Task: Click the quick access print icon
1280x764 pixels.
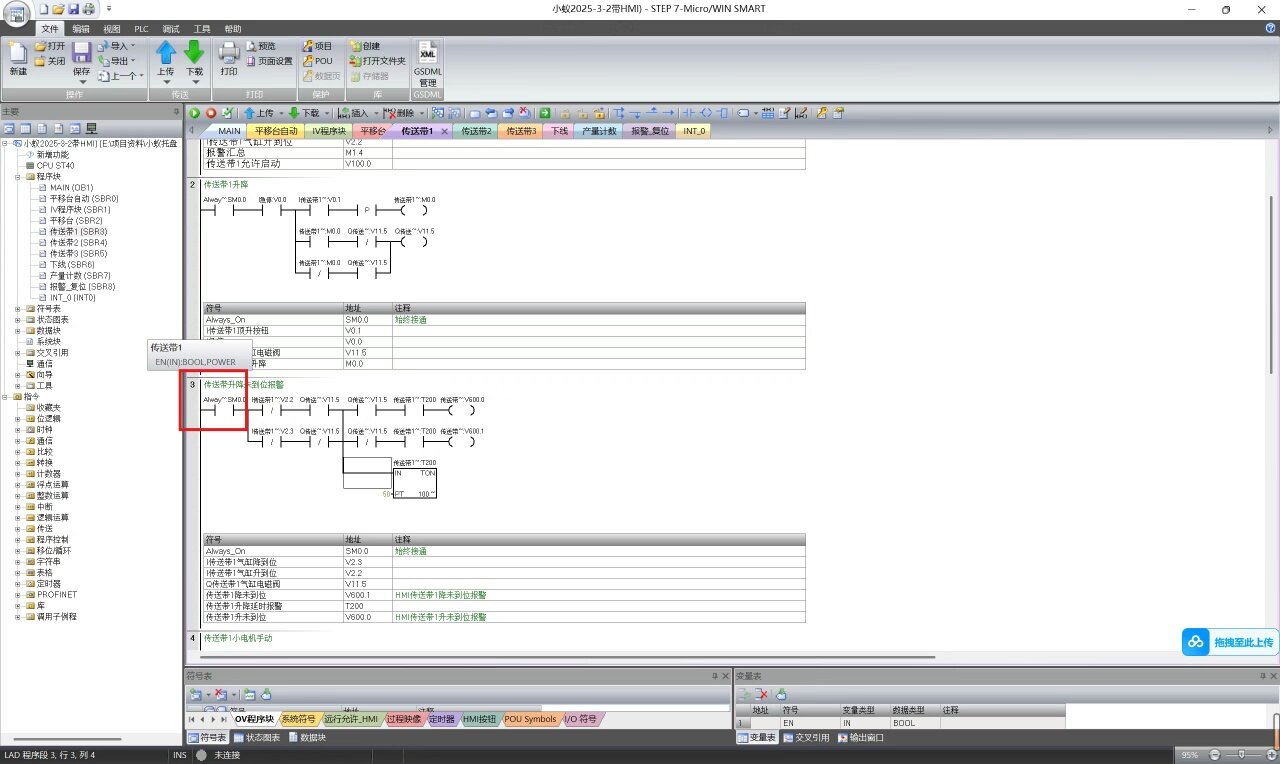Action: pos(88,8)
